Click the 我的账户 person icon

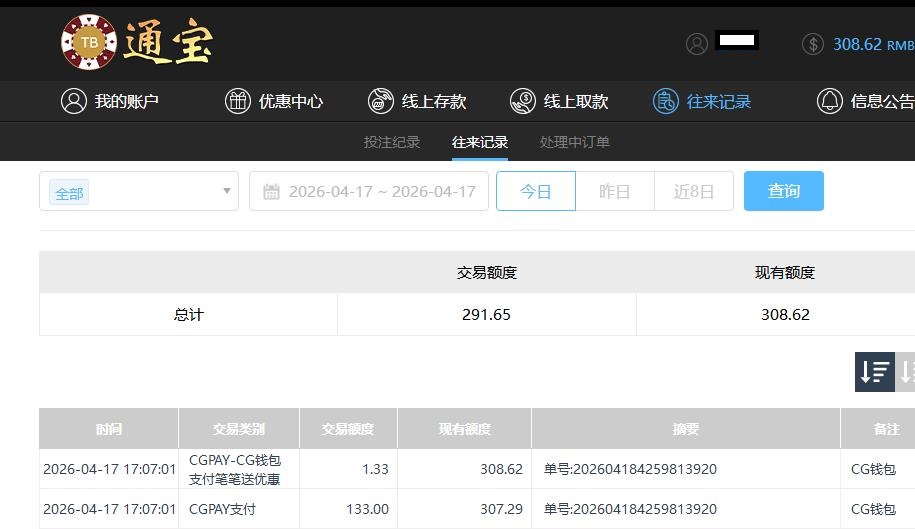pyautogui.click(x=73, y=101)
